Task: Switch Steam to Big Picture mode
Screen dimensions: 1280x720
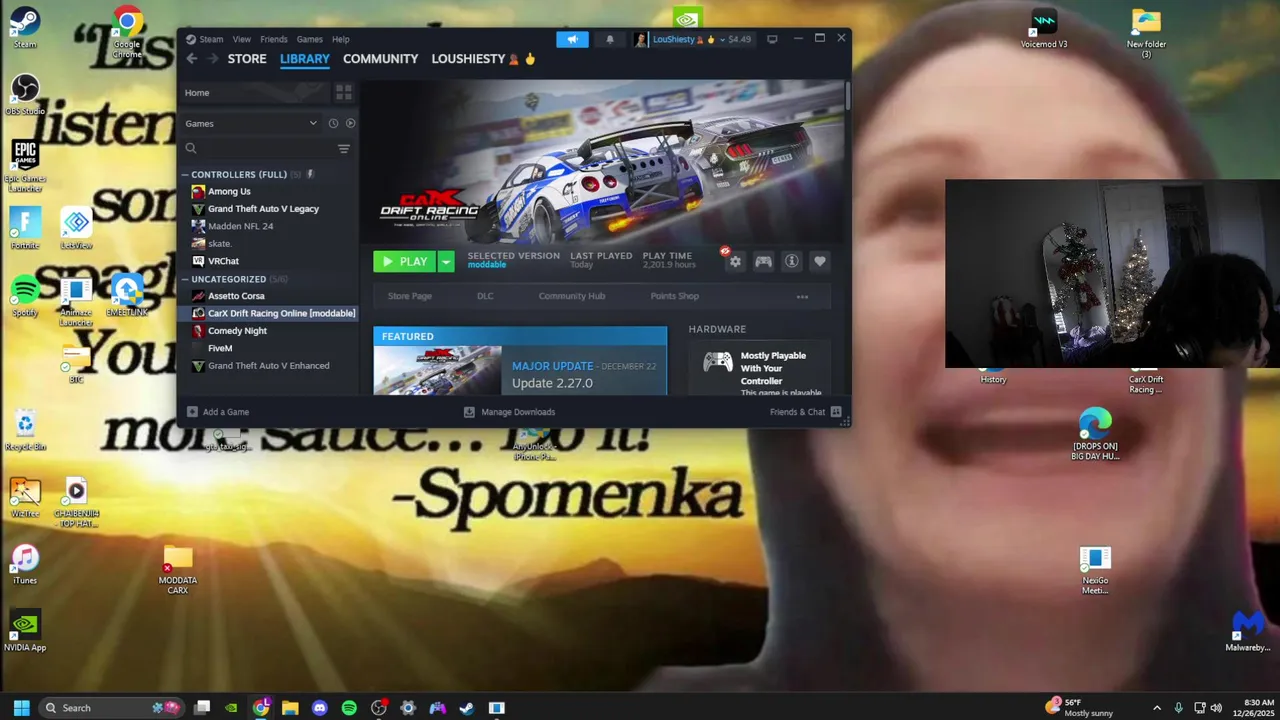Action: coord(772,39)
